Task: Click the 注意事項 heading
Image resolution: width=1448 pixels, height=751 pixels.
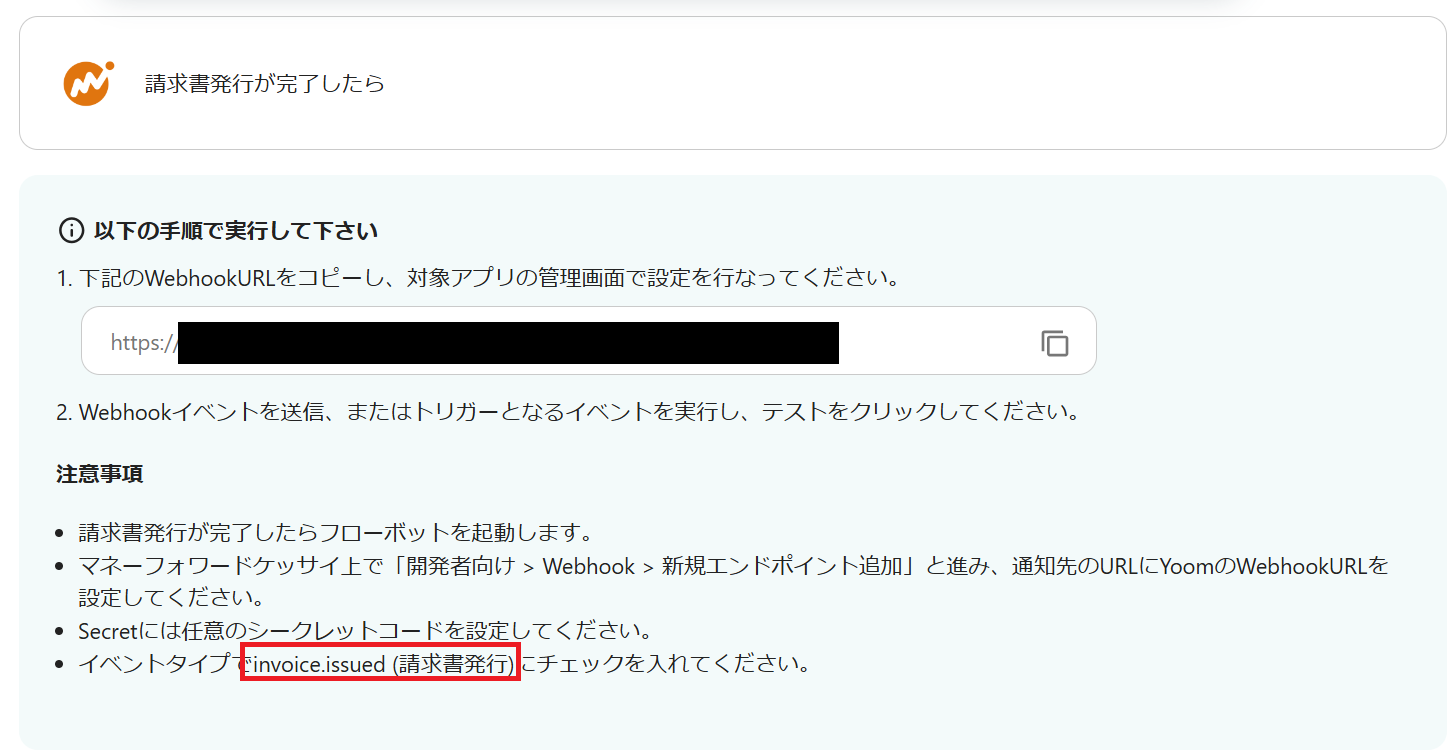Action: click(x=100, y=474)
